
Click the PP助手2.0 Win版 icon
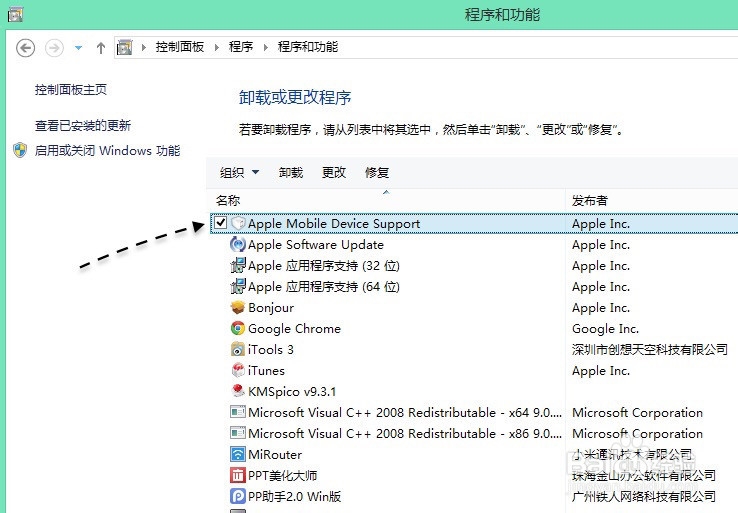238,496
